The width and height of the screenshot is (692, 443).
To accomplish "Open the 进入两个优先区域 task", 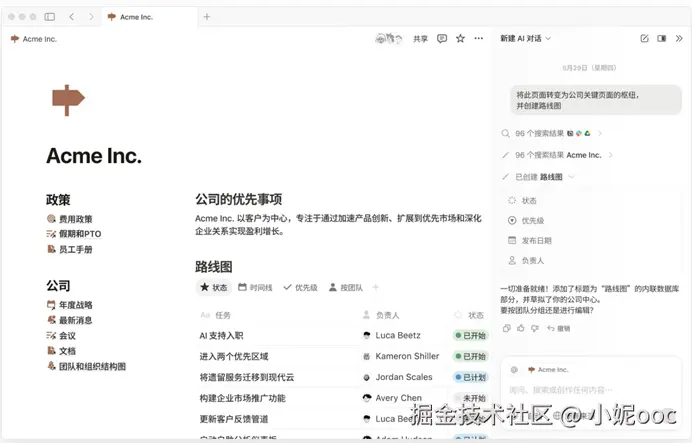I will pyautogui.click(x=234, y=356).
